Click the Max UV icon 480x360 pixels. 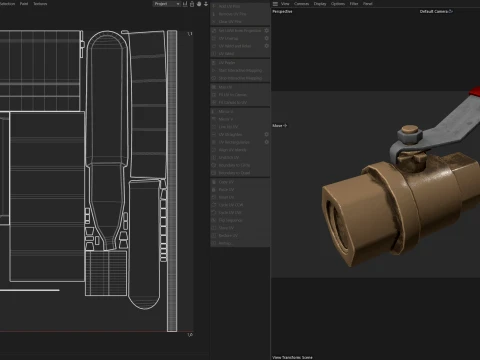(214, 87)
